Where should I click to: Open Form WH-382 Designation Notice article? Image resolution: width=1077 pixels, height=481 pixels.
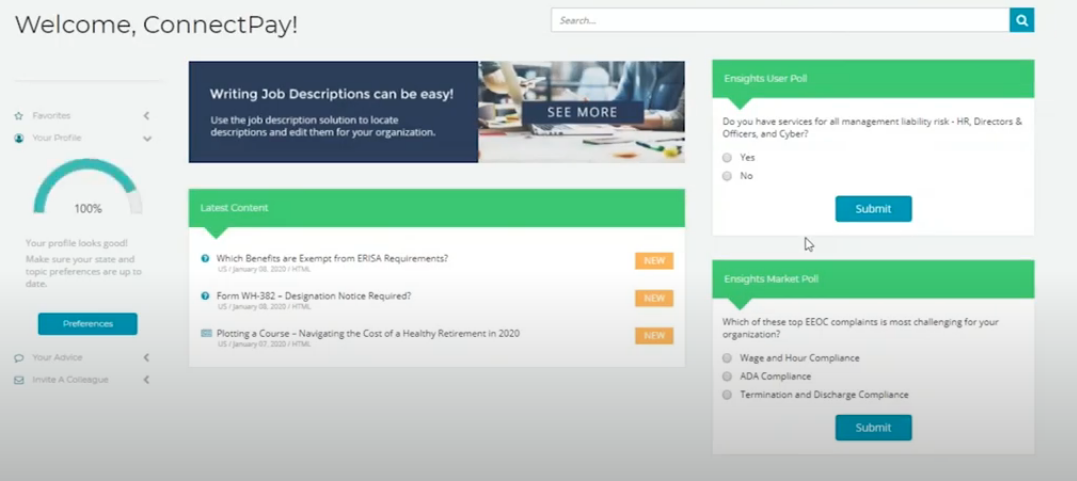(x=314, y=296)
